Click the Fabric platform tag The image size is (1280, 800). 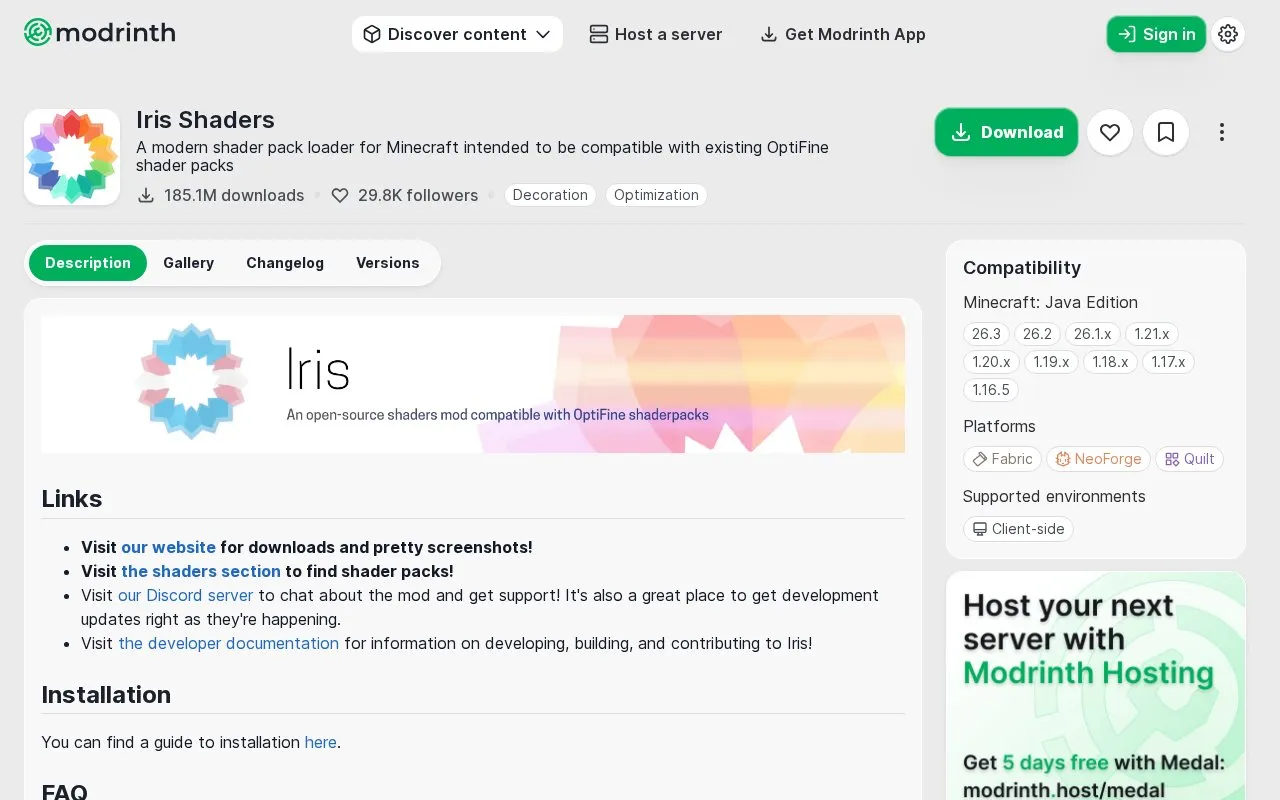coord(1003,459)
